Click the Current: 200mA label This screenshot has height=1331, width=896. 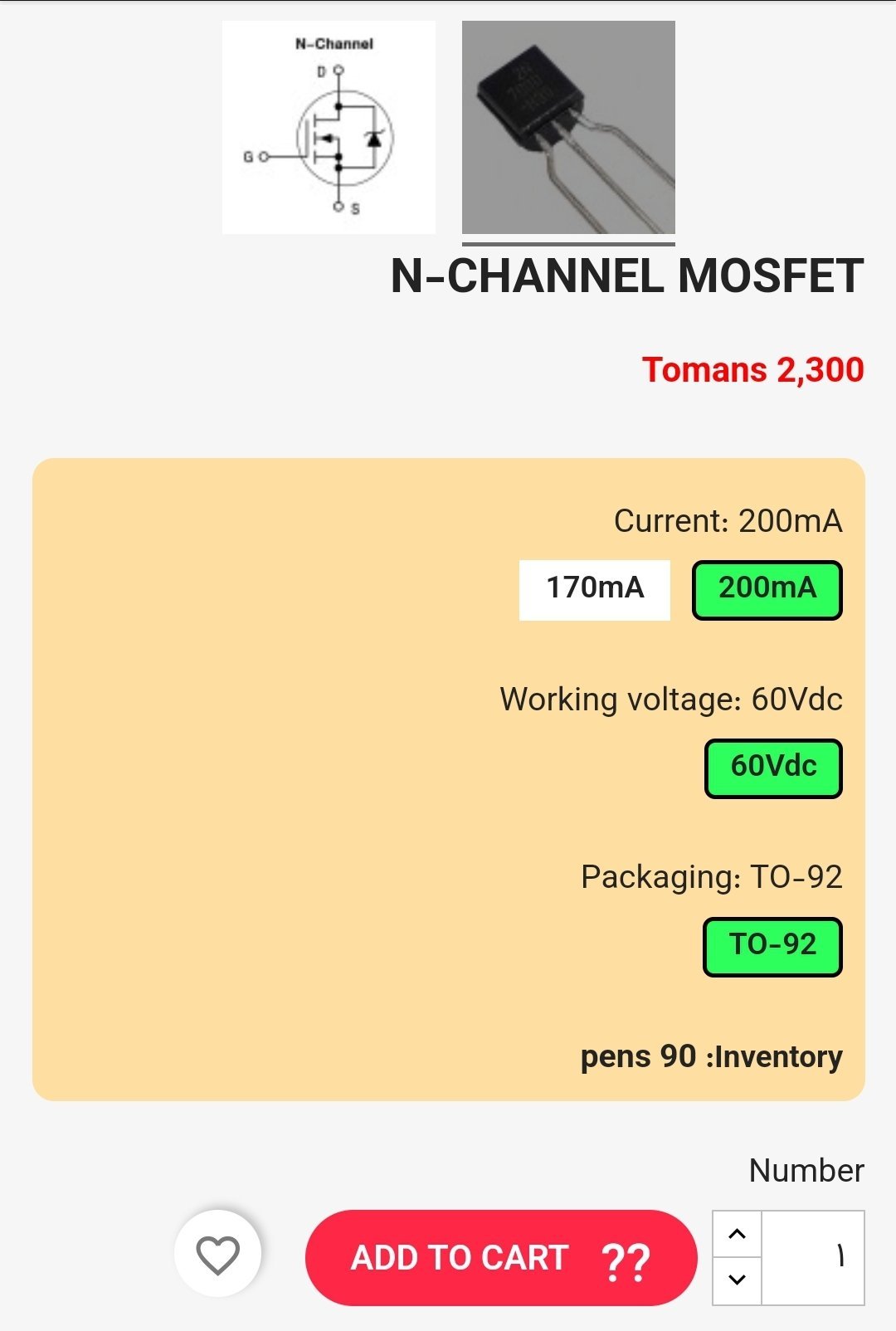pos(728,521)
